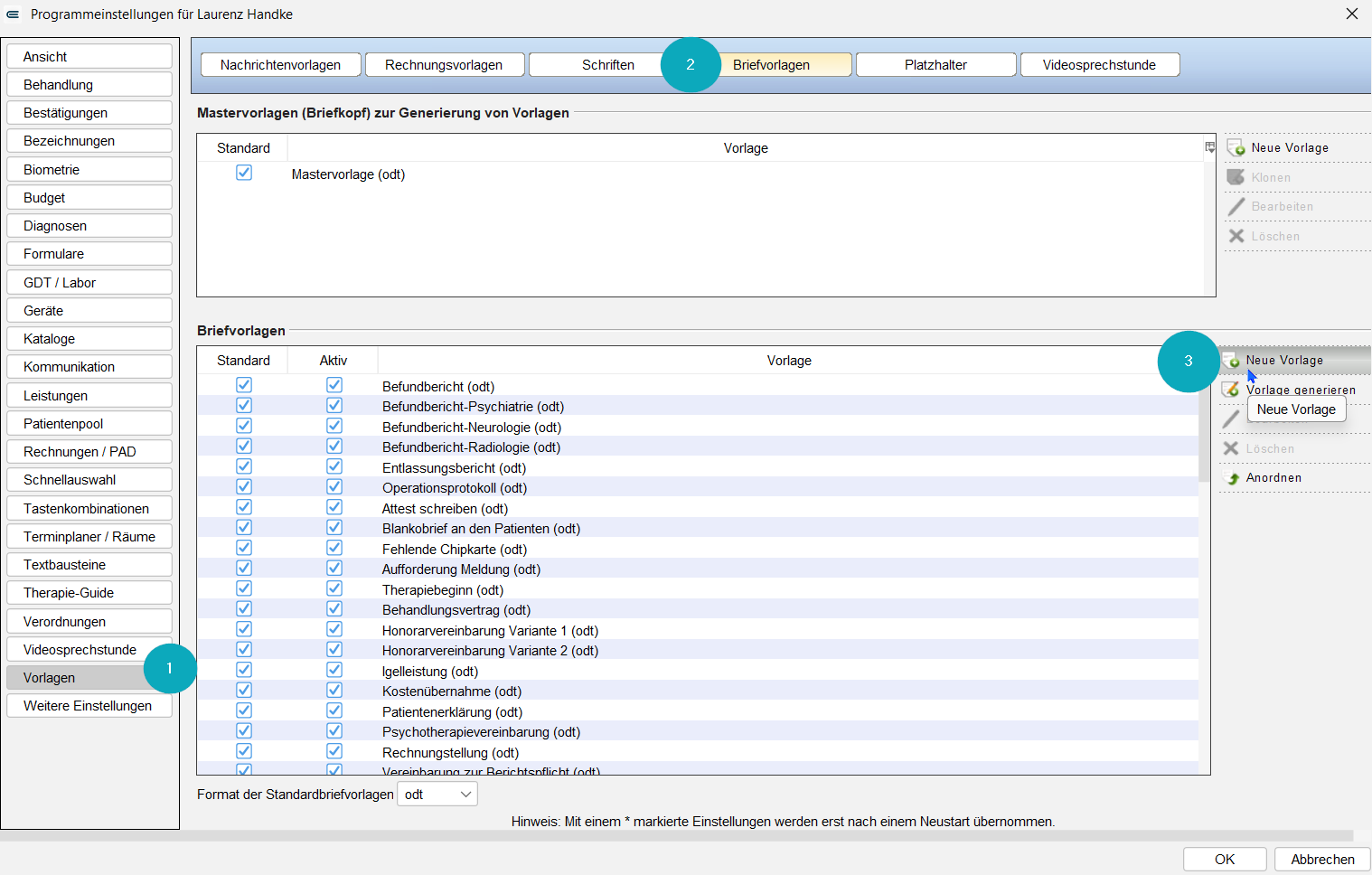The image size is (1372, 875).
Task: Confirm settings with the OK button
Action: click(x=1225, y=860)
